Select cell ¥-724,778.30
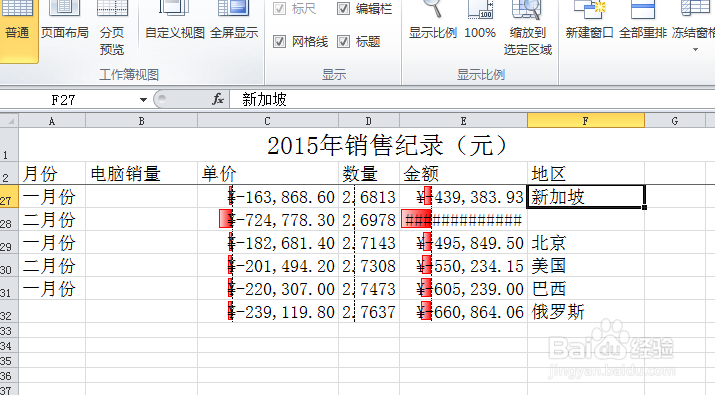715x395 pixels. (x=268, y=220)
